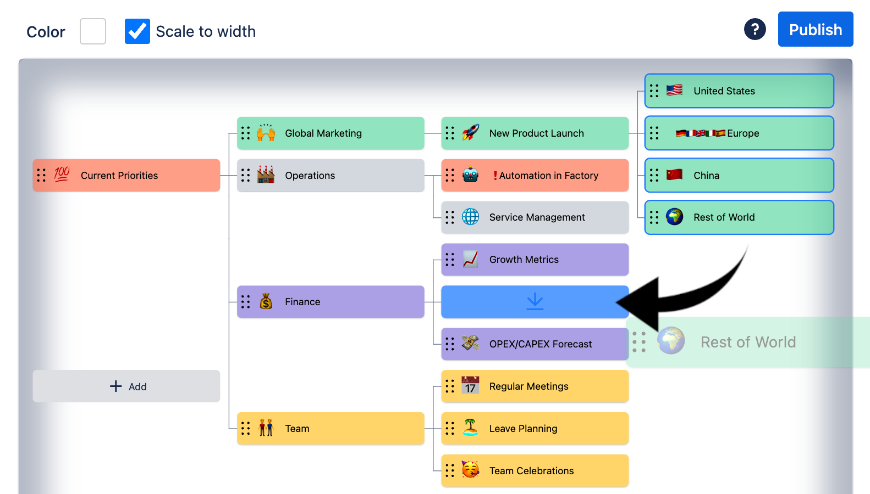Select the Global Marketing node
870x494 pixels.
330,133
